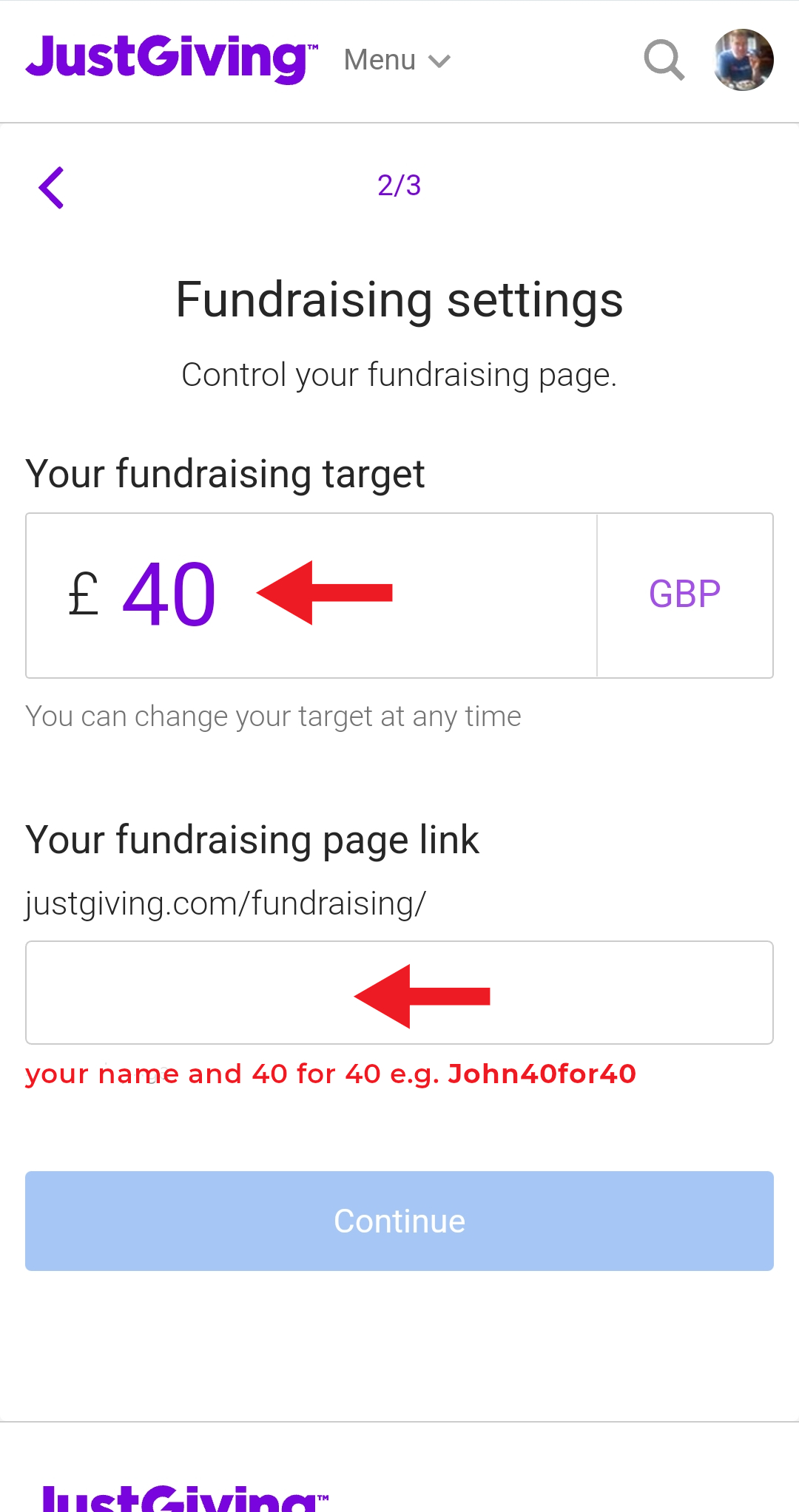The height and width of the screenshot is (1512, 799).
Task: Click the chevron next to Menu
Action: (x=439, y=61)
